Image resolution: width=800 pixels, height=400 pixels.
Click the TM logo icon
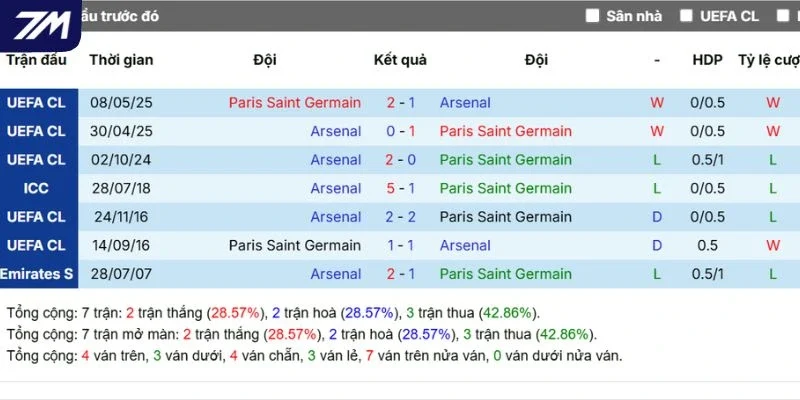[x=41, y=26]
